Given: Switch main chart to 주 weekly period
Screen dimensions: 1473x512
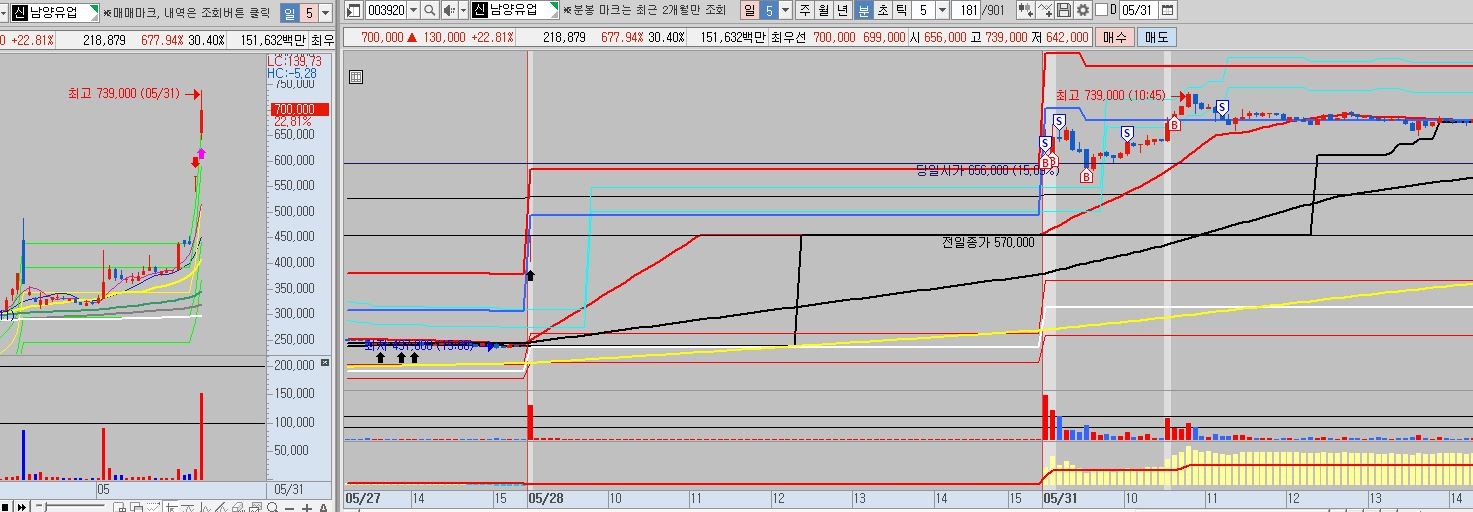Looking at the screenshot, I should (806, 10).
